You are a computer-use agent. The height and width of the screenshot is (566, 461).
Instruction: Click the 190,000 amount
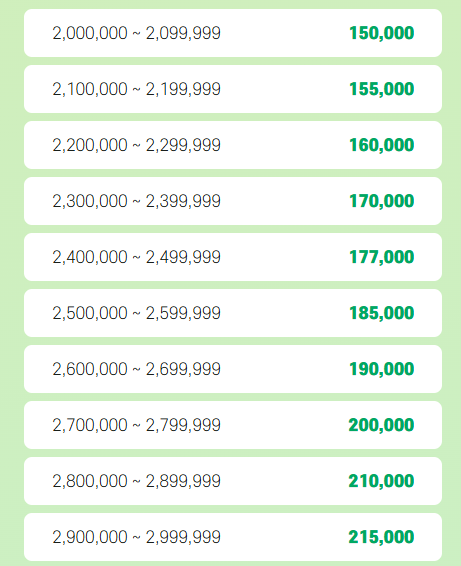pos(382,369)
